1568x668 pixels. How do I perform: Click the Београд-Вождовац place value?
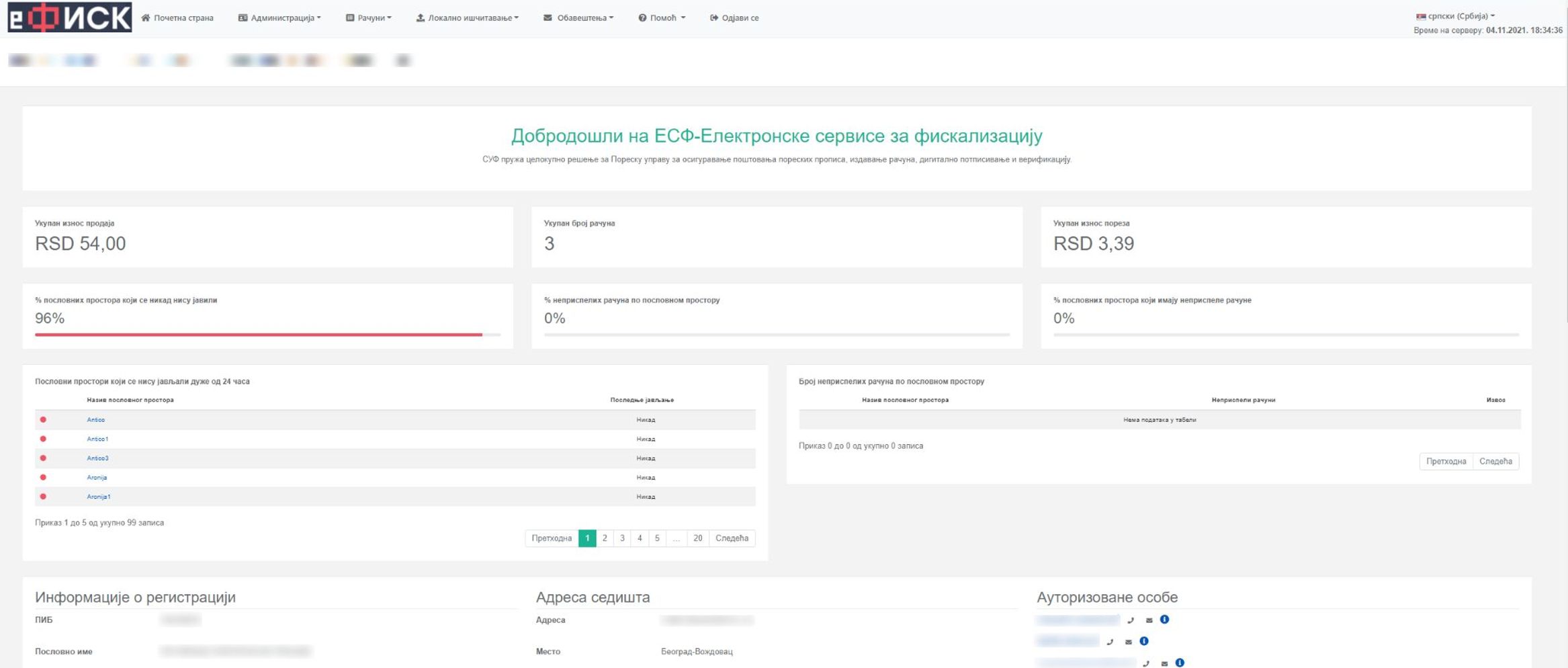(697, 652)
